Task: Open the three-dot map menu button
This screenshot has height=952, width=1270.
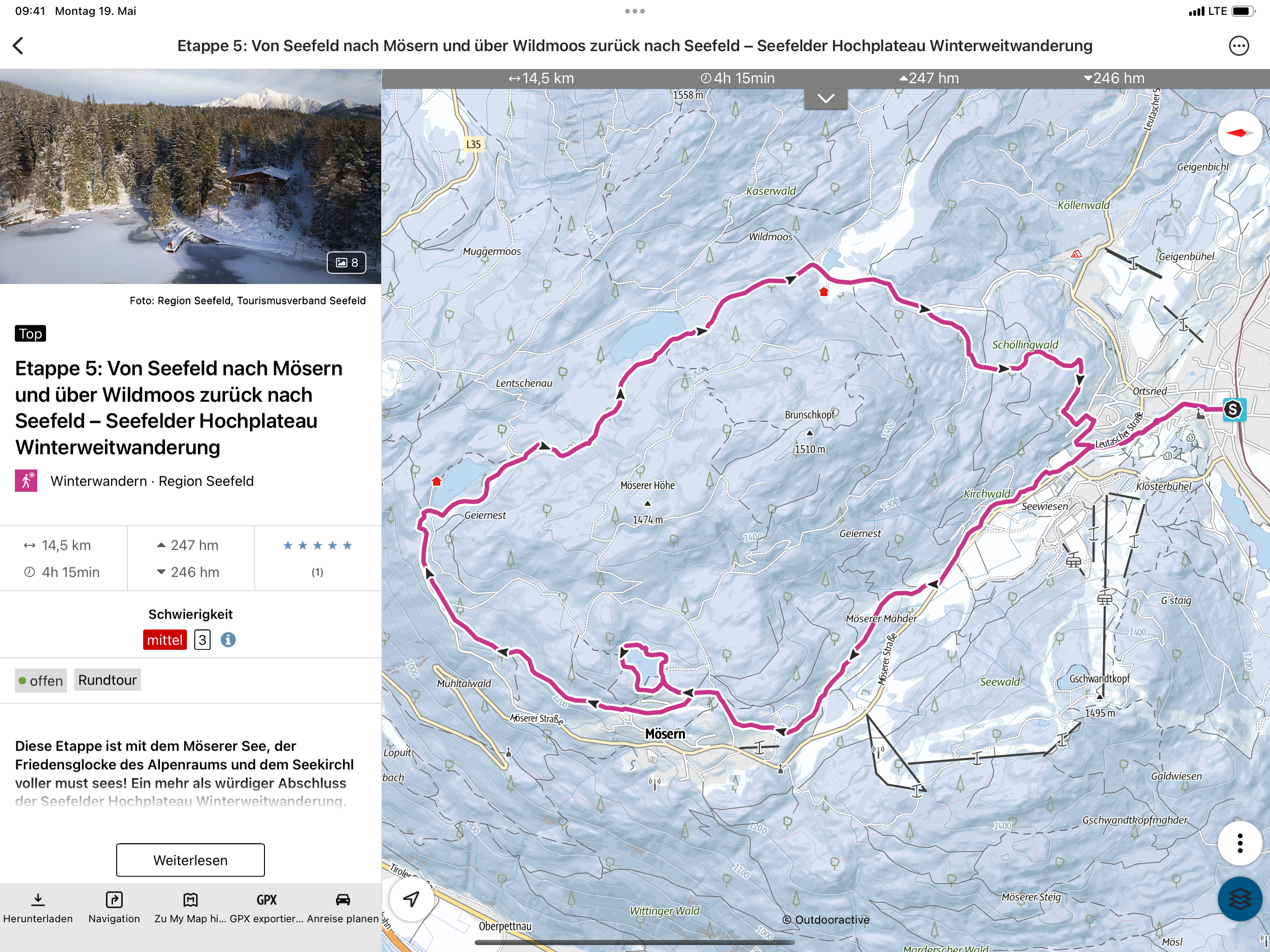Action: [1240, 843]
